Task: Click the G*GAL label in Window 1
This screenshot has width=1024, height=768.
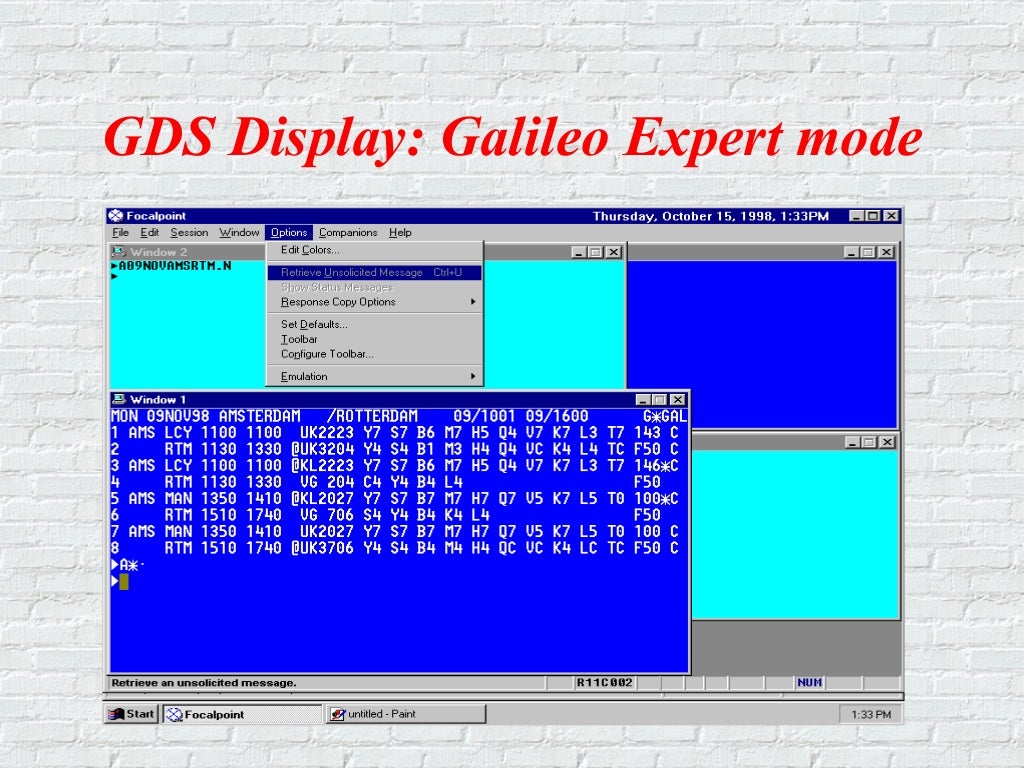Action: pyautogui.click(x=664, y=416)
